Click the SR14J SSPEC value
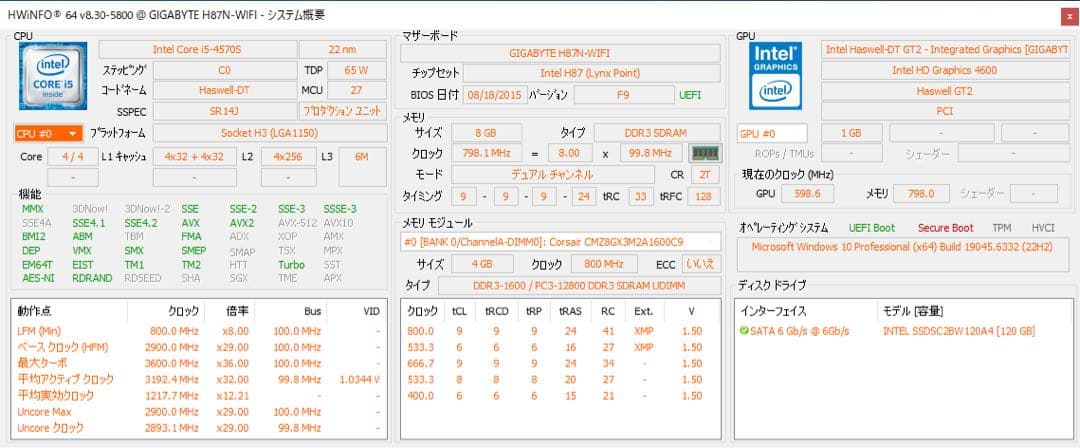Screen dimensions: 1080x448 point(225,111)
